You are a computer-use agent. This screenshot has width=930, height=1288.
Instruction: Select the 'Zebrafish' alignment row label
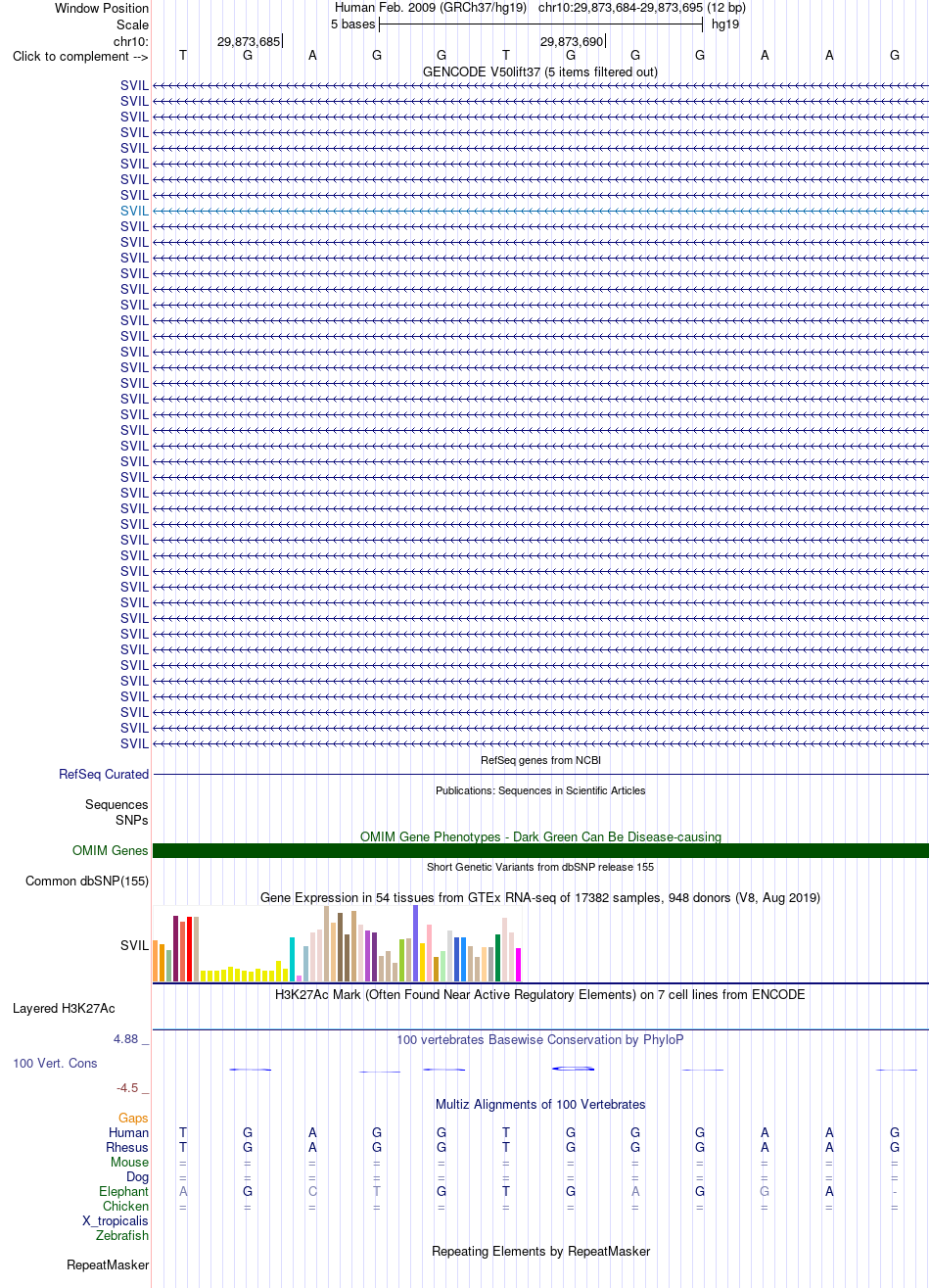pos(122,1235)
